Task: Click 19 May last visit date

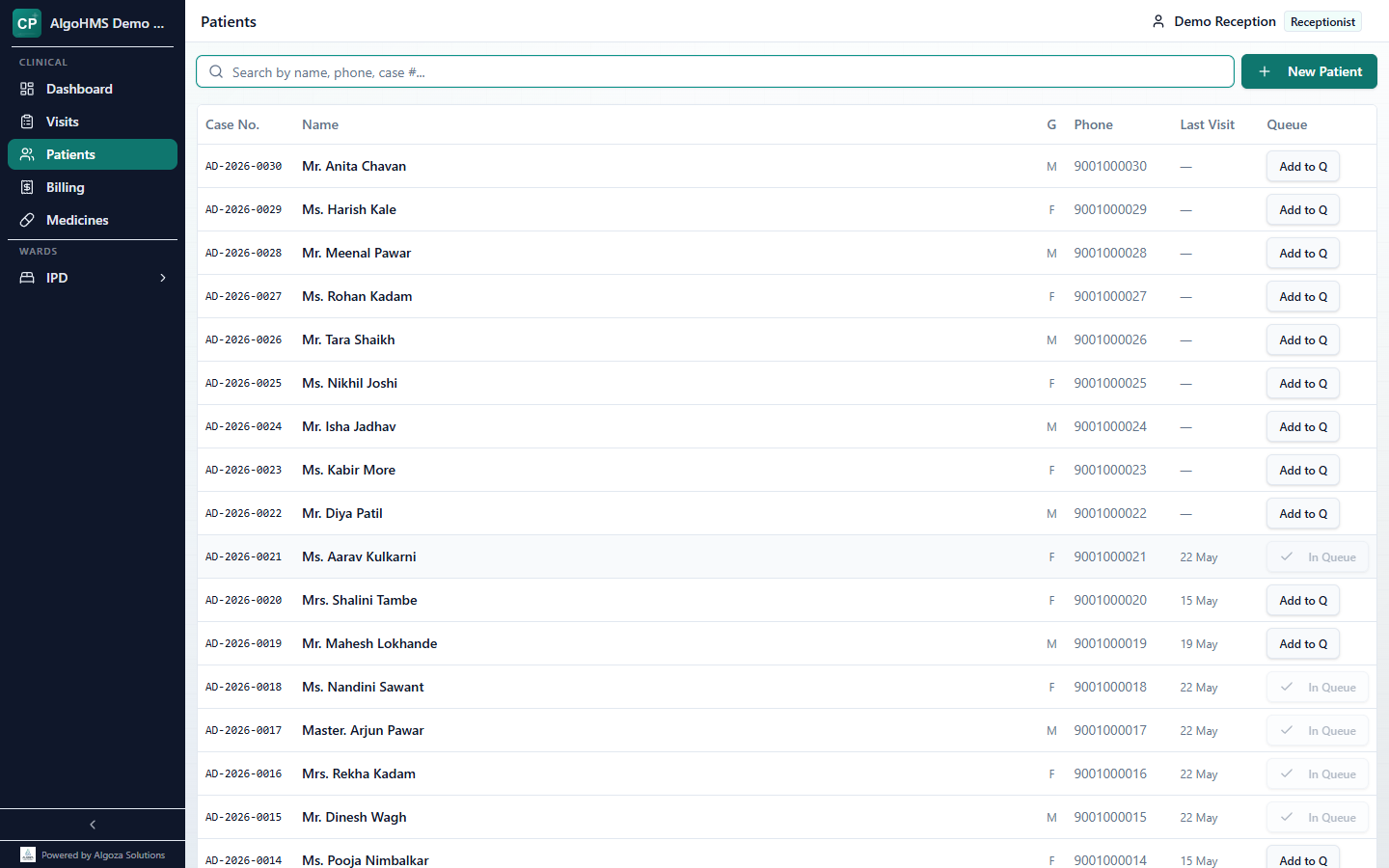Action: [x=1199, y=643]
